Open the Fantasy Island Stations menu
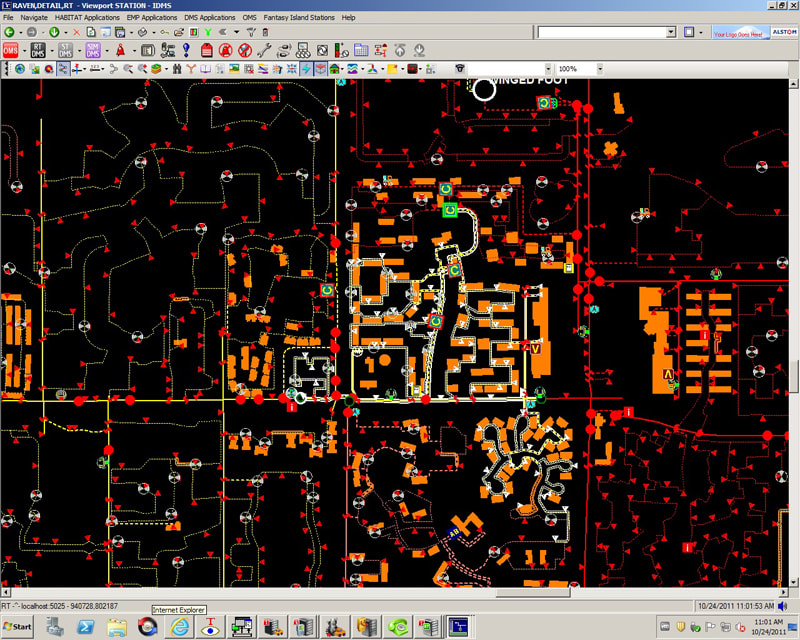Image resolution: width=800 pixels, height=640 pixels. 299,17
